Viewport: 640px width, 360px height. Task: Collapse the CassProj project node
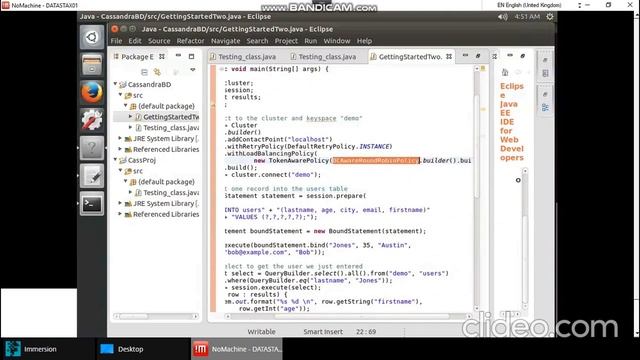(x=116, y=160)
